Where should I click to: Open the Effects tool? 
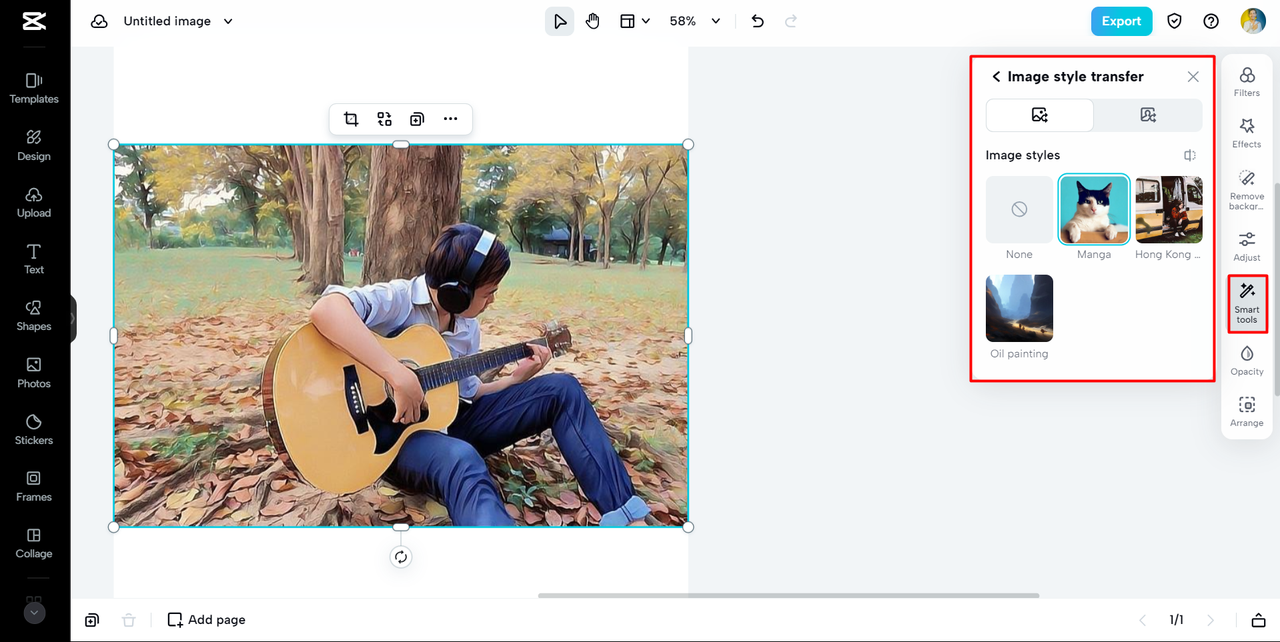pos(1247,133)
